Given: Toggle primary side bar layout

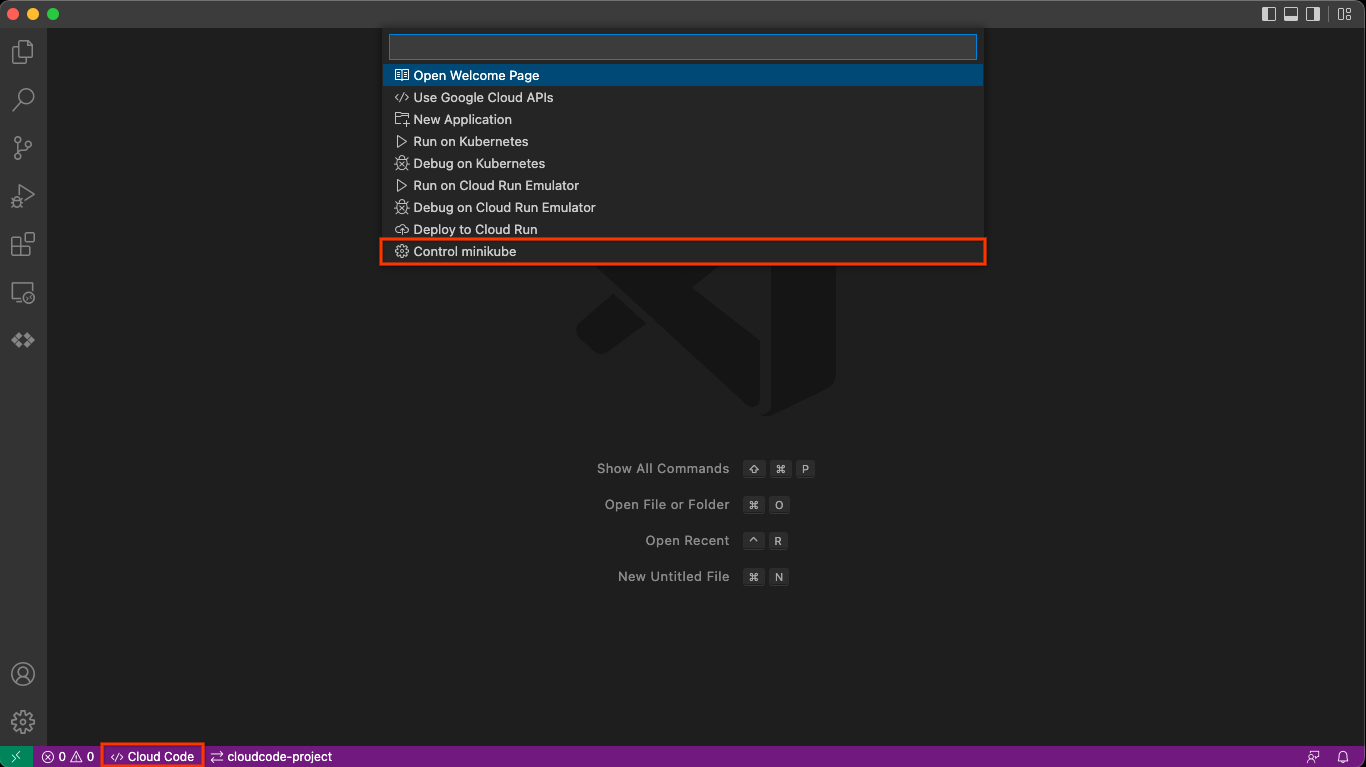Looking at the screenshot, I should click(1269, 14).
